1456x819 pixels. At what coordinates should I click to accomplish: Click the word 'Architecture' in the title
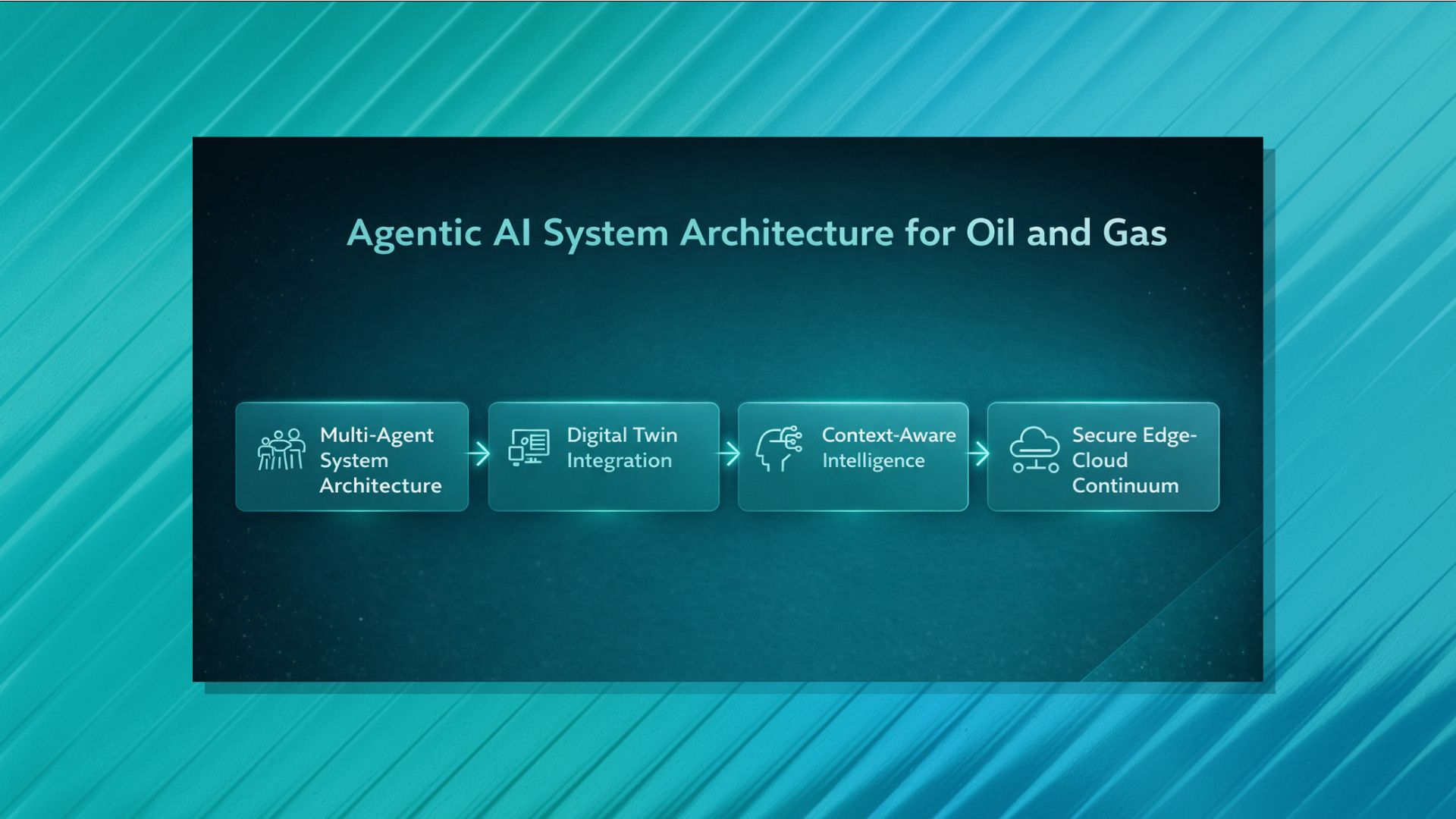[x=787, y=233]
